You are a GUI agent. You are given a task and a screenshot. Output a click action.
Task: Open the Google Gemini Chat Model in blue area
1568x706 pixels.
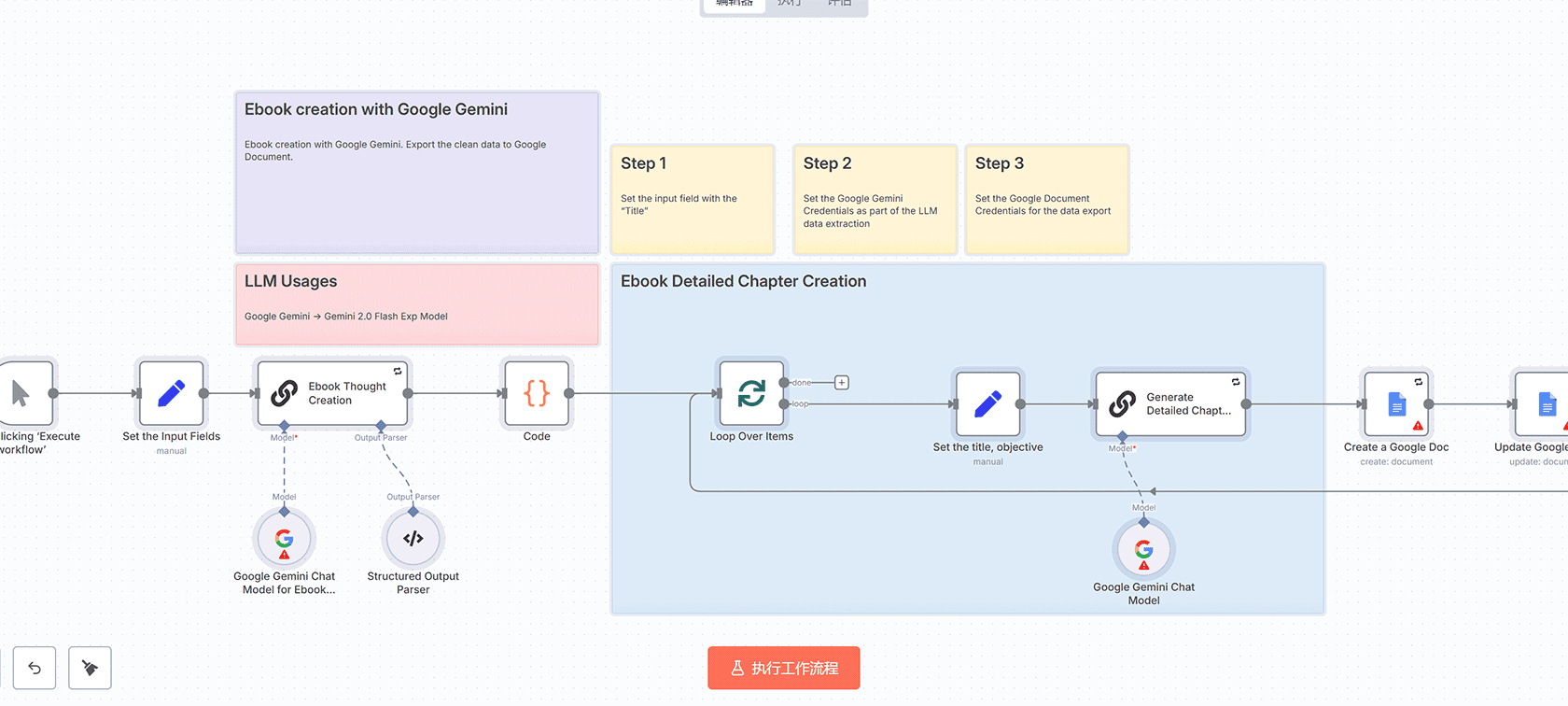(x=1143, y=550)
